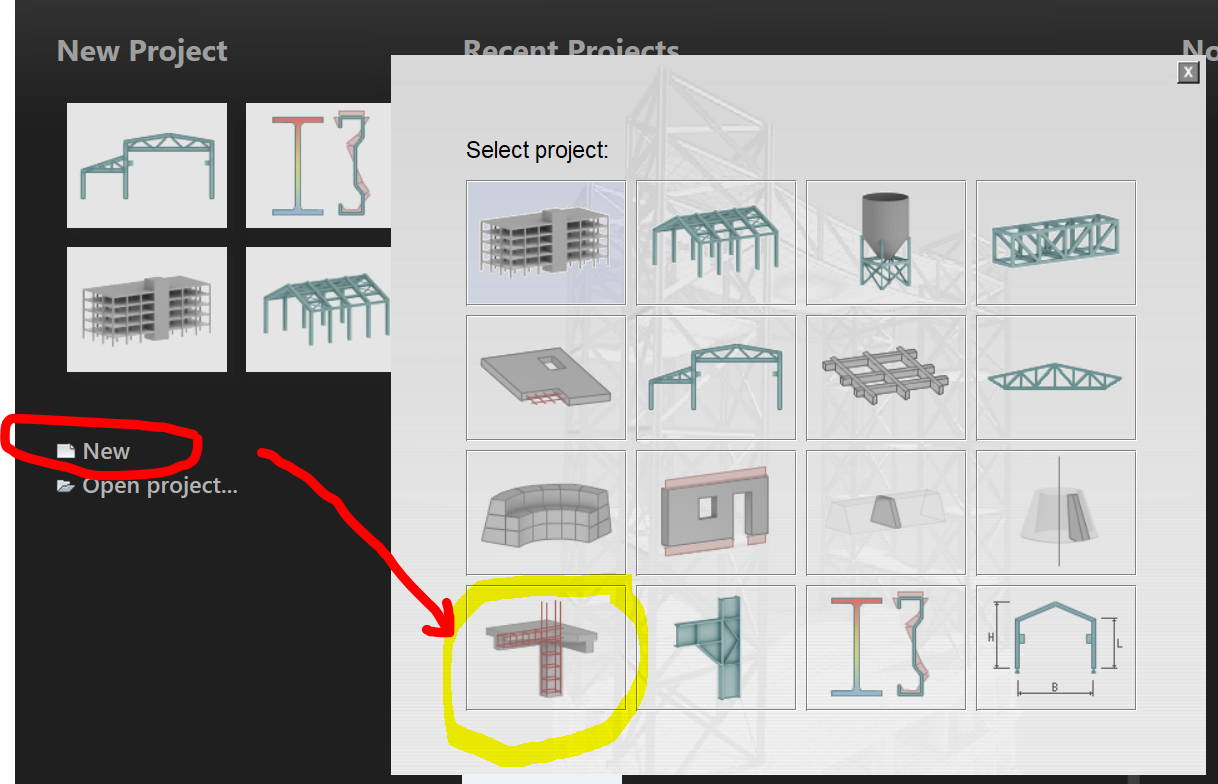Screen dimensions: 1218x784
Task: Close the Select project dialog
Action: pos(1187,72)
